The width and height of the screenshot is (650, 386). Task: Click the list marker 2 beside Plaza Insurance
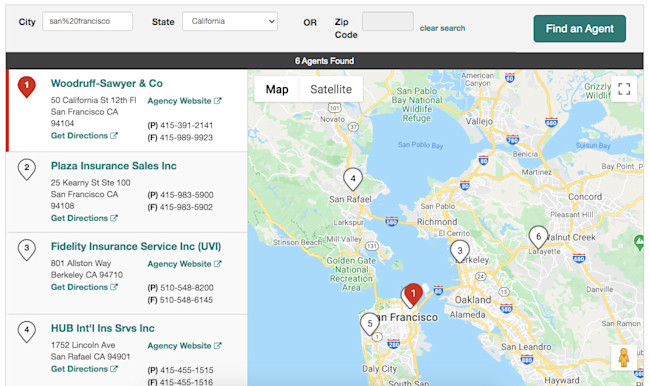(x=27, y=169)
